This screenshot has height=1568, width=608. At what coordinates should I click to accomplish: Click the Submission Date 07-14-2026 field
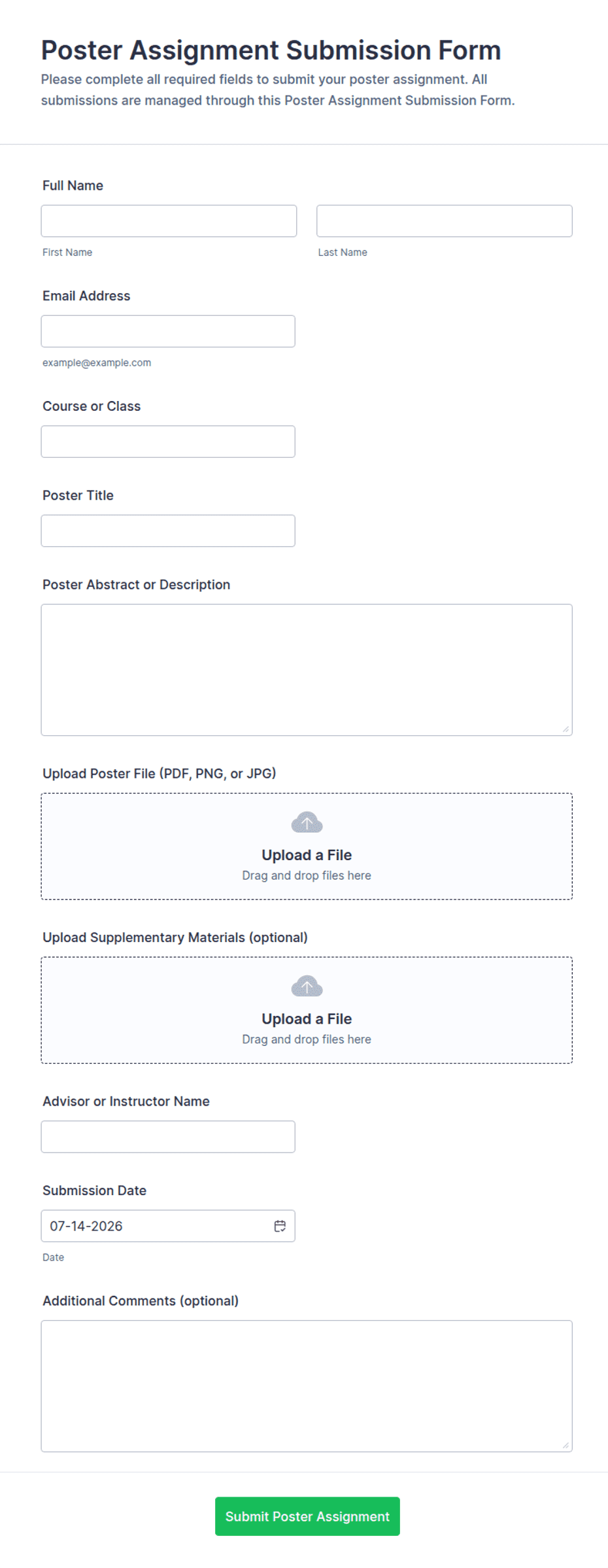(x=168, y=1226)
